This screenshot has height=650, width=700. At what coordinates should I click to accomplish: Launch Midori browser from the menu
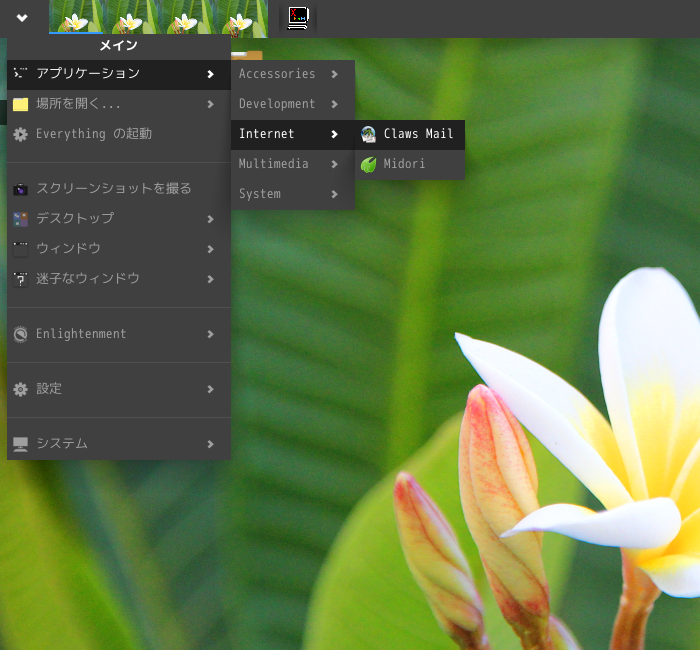(x=410, y=164)
